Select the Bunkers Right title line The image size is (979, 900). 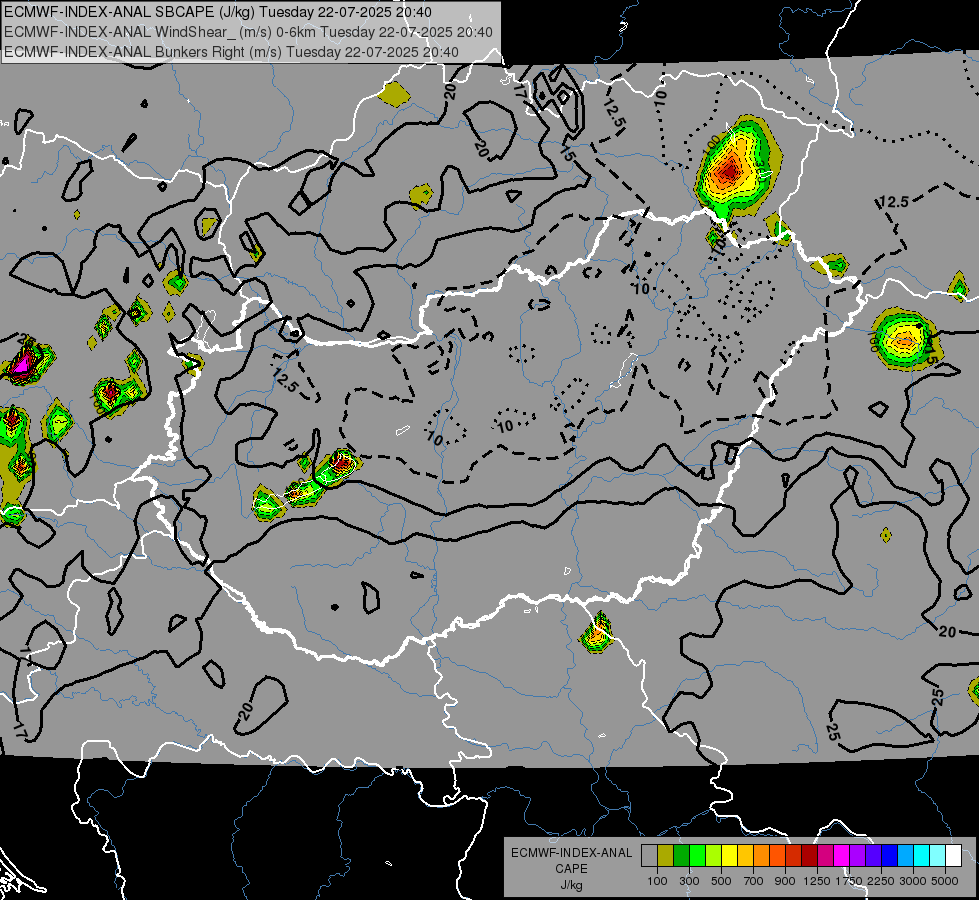click(231, 52)
